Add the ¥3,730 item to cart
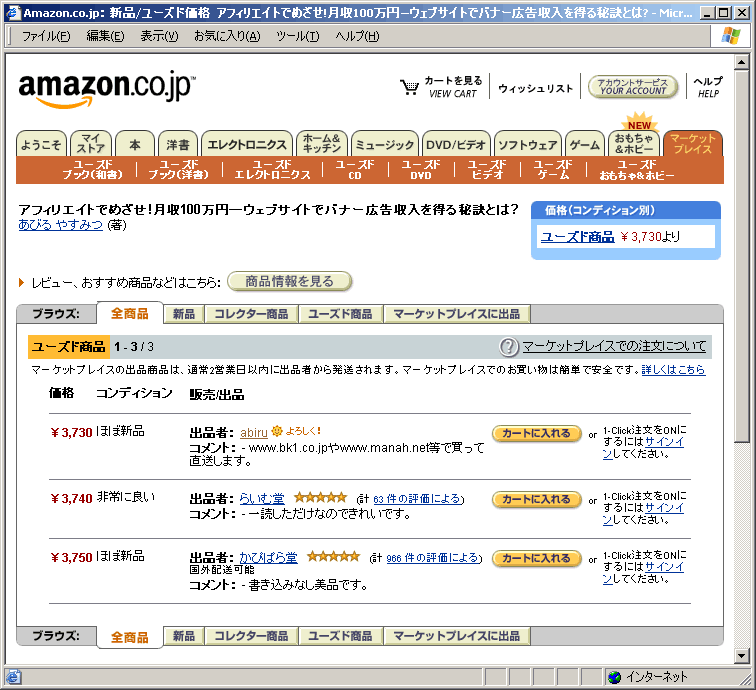The height and width of the screenshot is (690, 756). click(x=536, y=433)
